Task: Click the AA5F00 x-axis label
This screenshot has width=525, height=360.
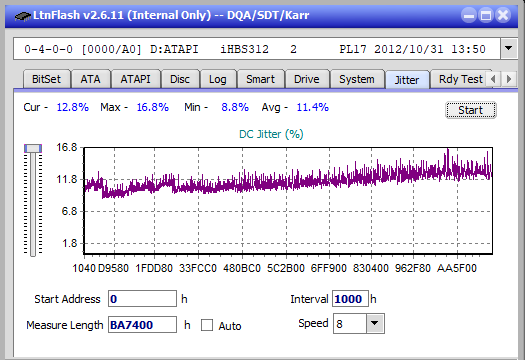Action: click(x=457, y=268)
